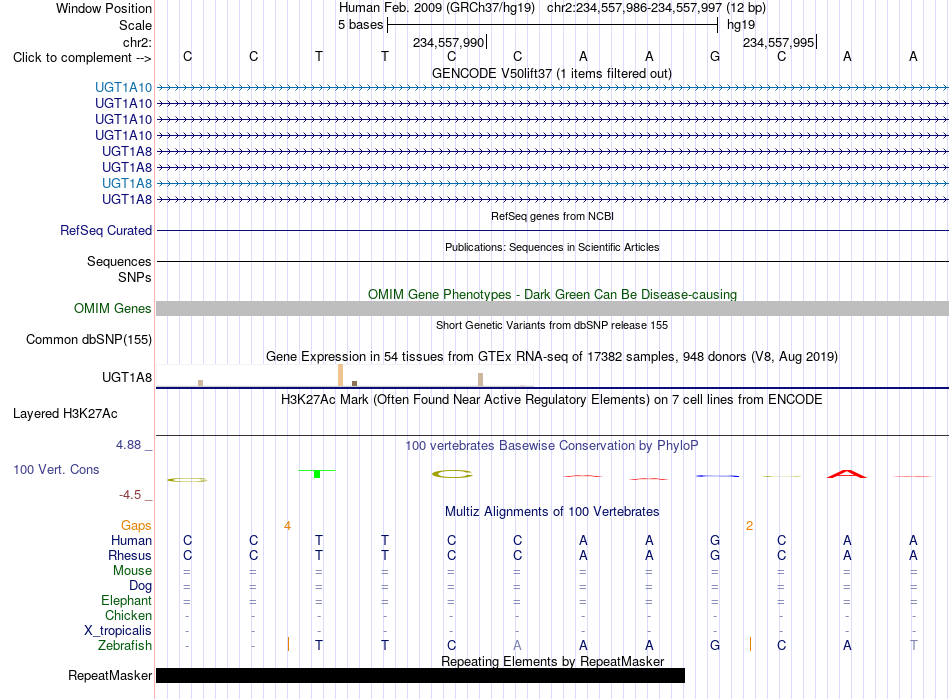Open the Layered H3K27Ac track label
This screenshot has width=950, height=699.
click(65, 413)
